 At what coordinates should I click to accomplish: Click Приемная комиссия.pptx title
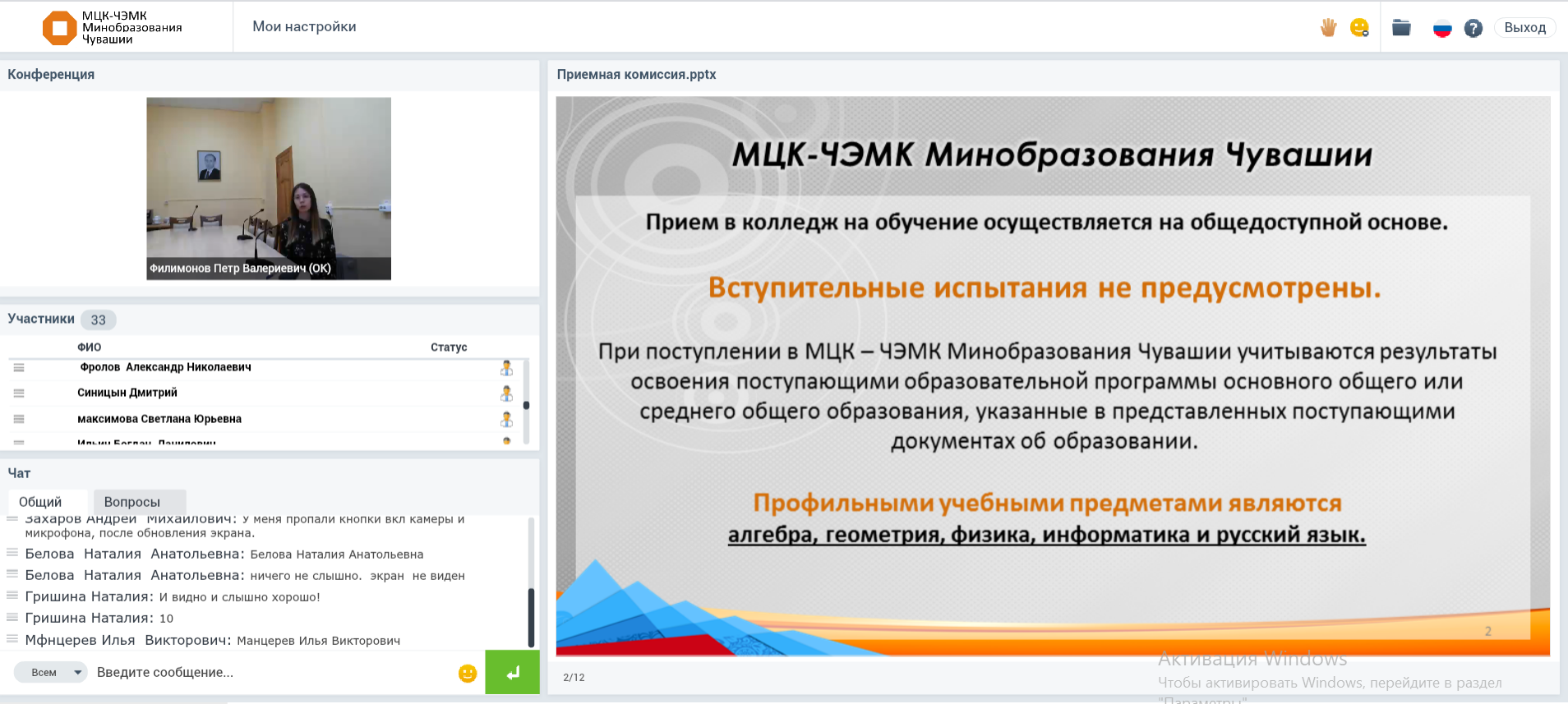[x=636, y=75]
